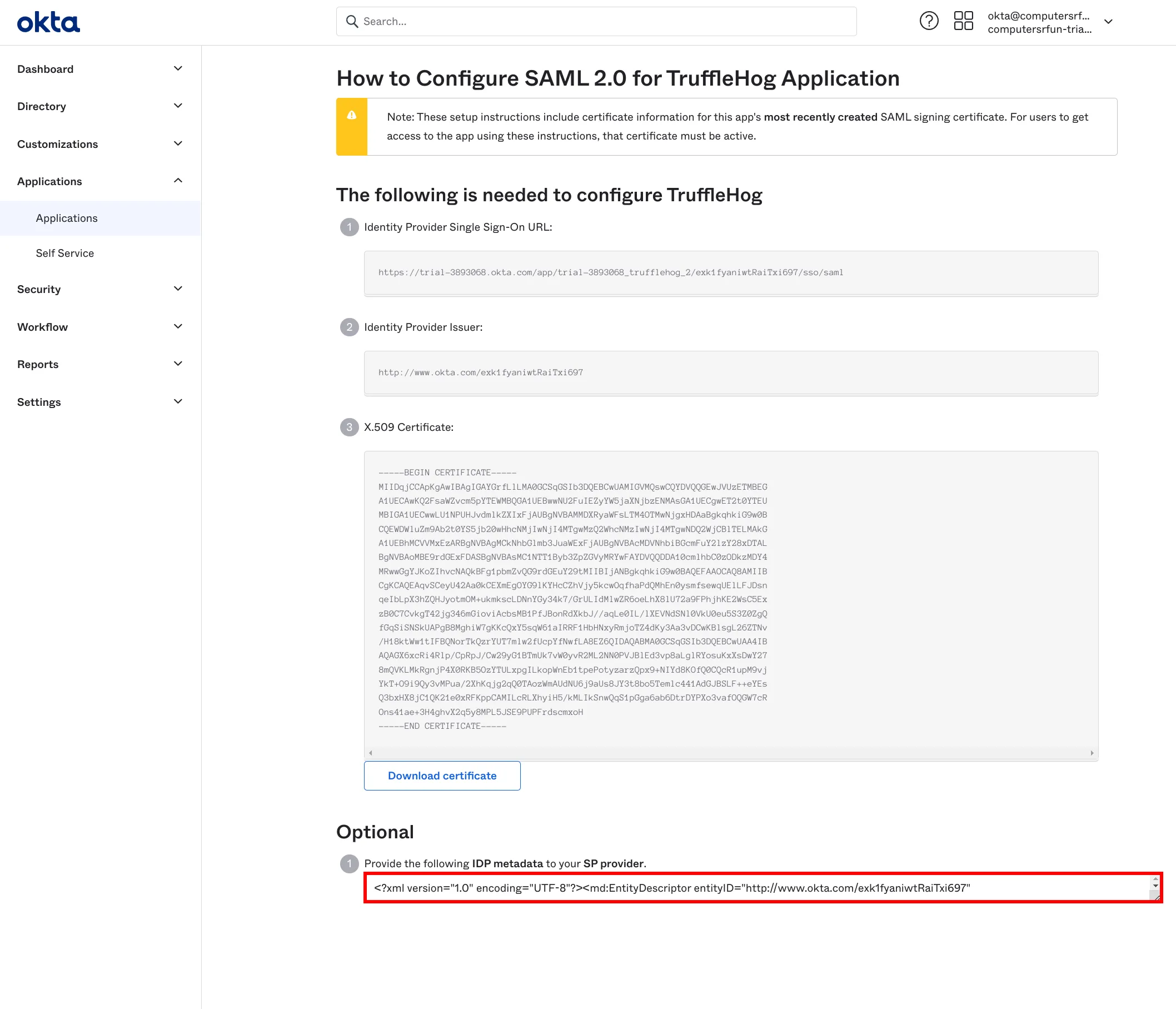Open the apps grid icon
The height and width of the screenshot is (1009, 1176).
coord(963,21)
